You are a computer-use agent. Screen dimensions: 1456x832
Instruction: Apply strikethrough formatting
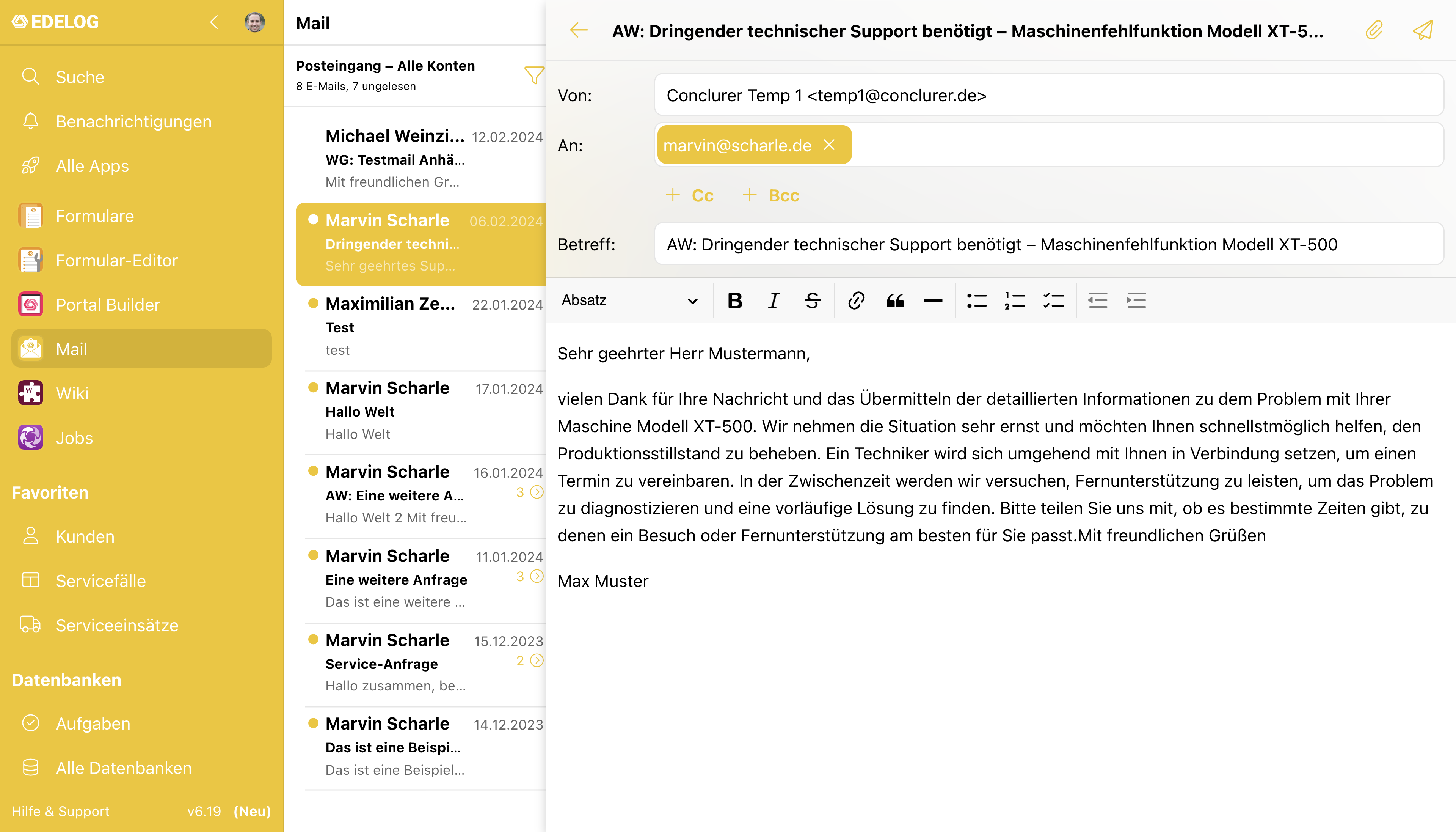(813, 300)
